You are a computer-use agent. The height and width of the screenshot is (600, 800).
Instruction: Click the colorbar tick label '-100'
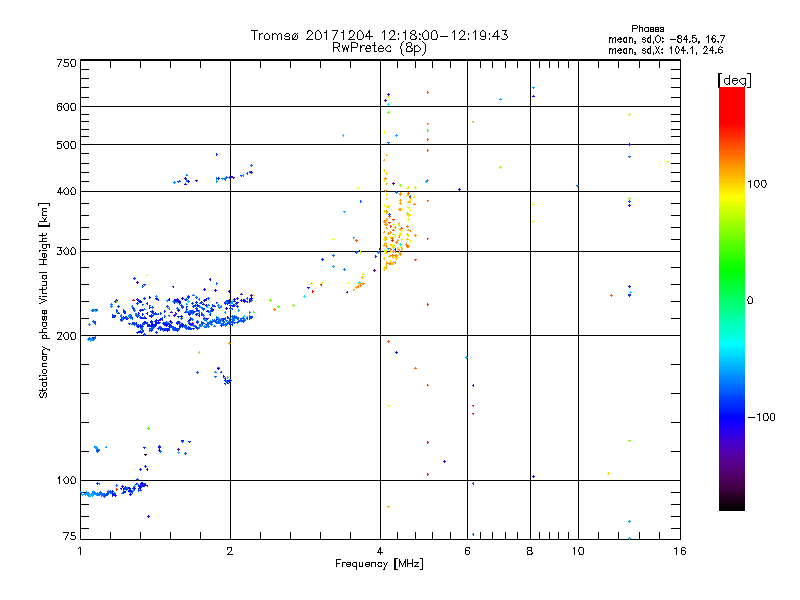pos(762,417)
